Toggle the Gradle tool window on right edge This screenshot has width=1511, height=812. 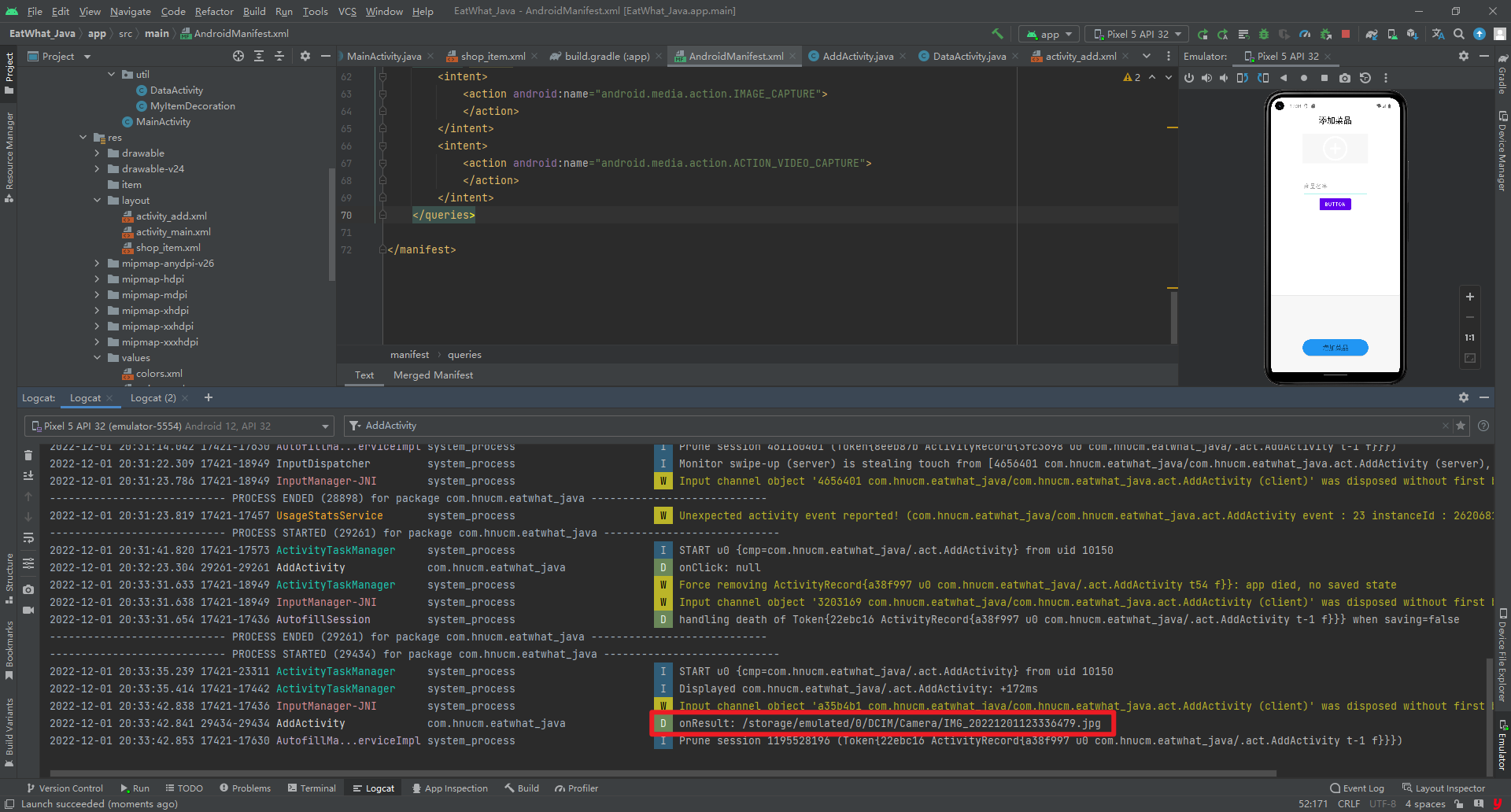[1502, 74]
